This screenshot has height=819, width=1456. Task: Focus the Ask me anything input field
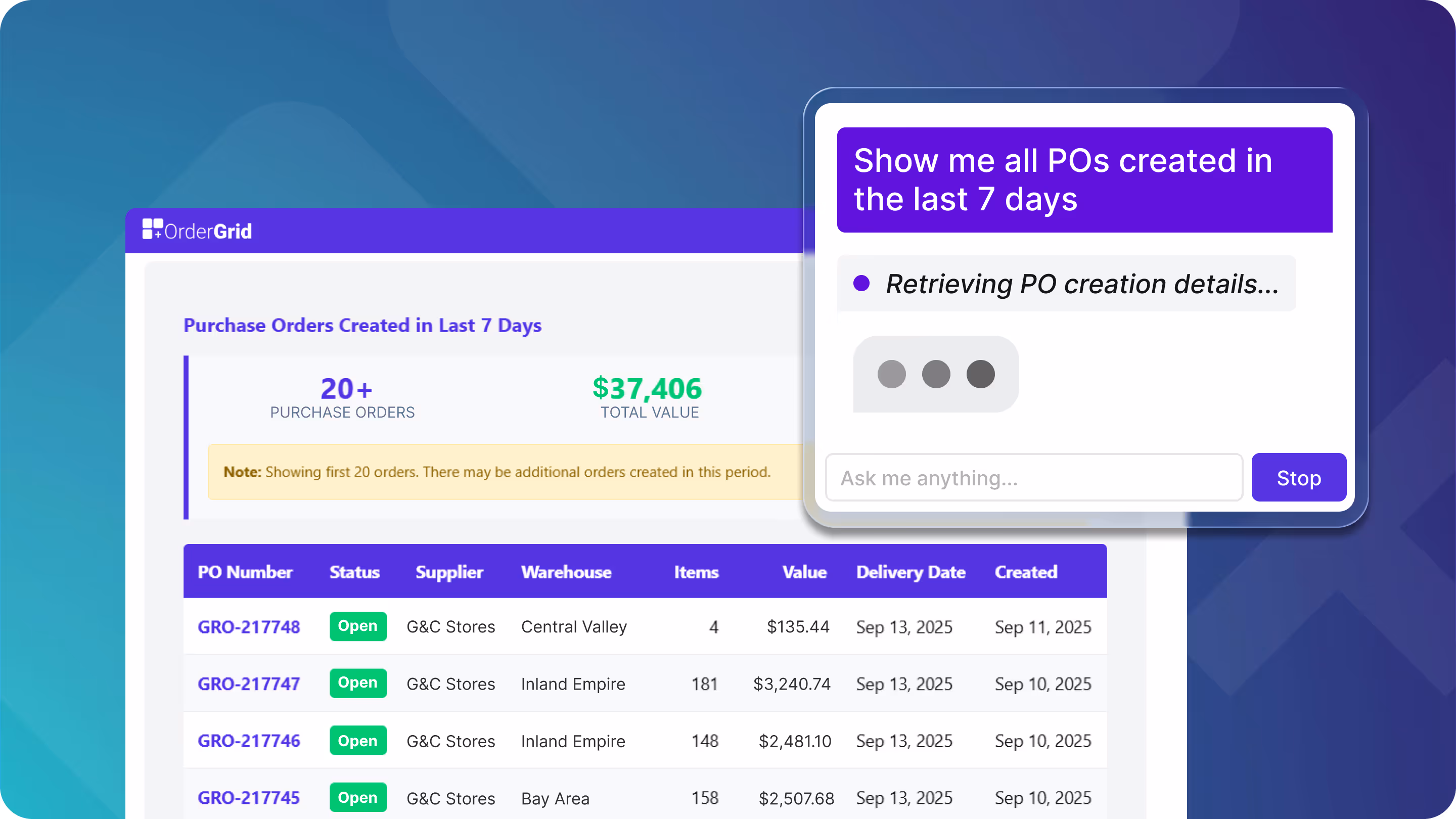click(1033, 478)
